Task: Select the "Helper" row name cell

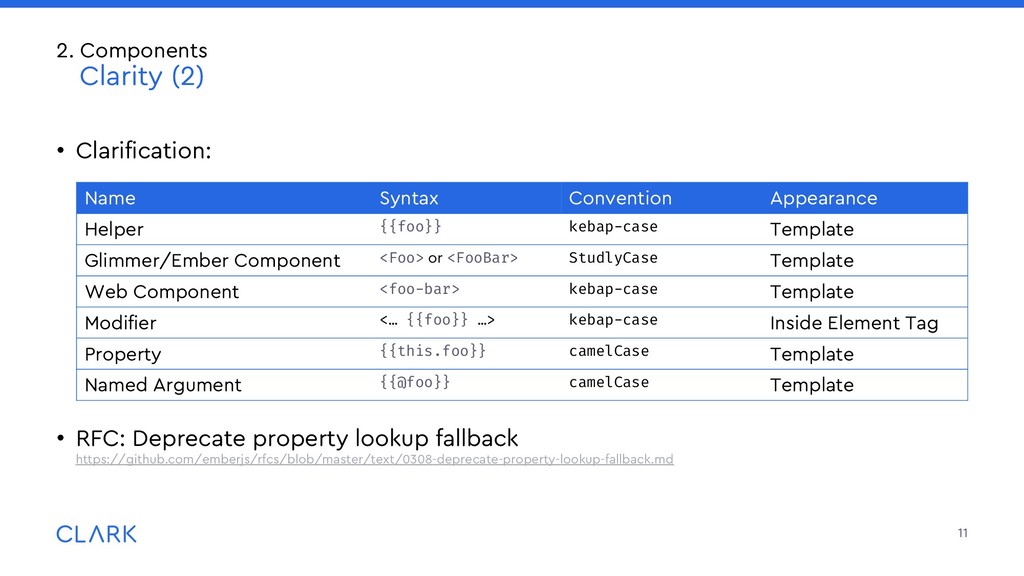Action: pyautogui.click(x=114, y=229)
